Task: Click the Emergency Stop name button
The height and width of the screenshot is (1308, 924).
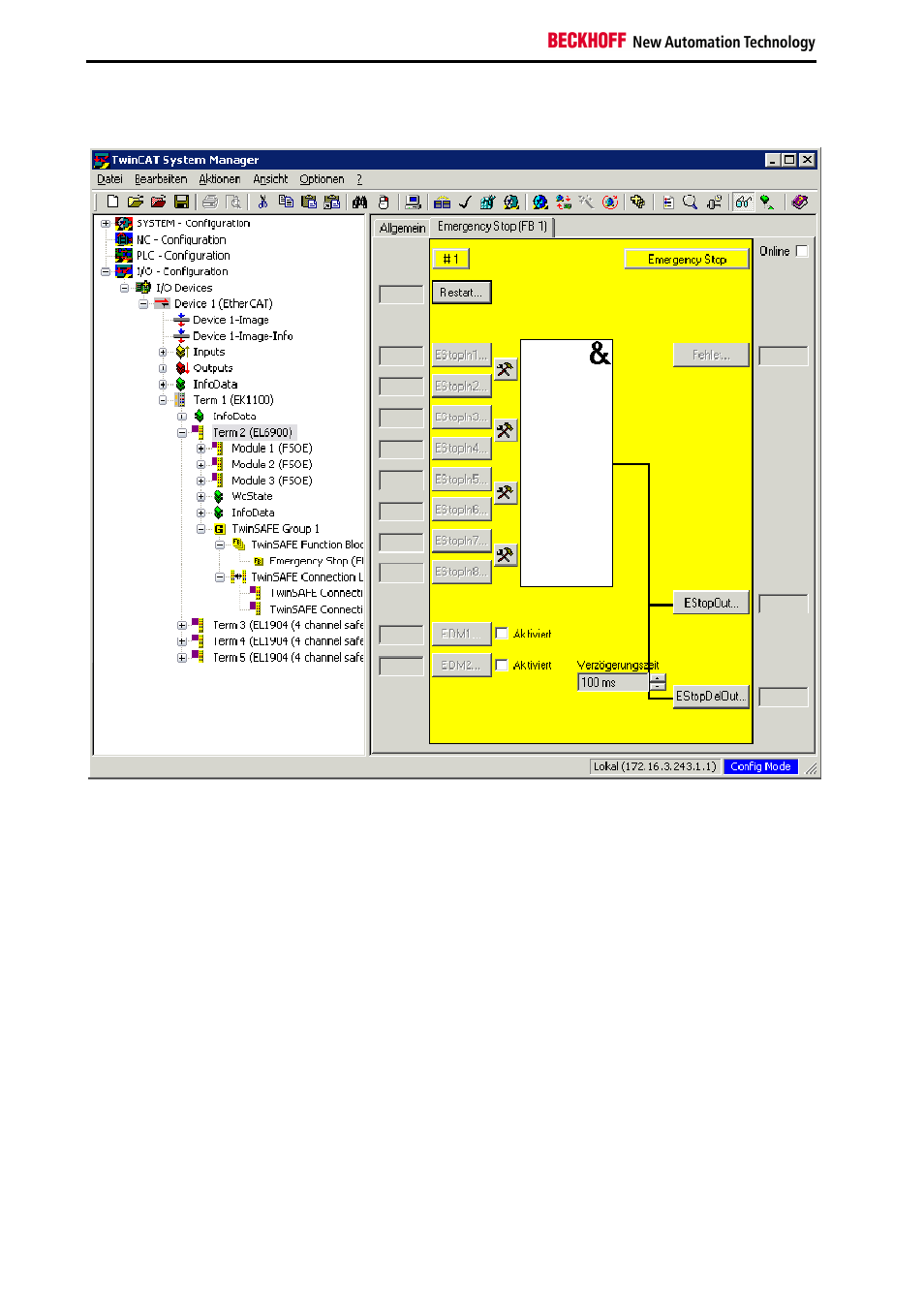Action: click(x=687, y=259)
